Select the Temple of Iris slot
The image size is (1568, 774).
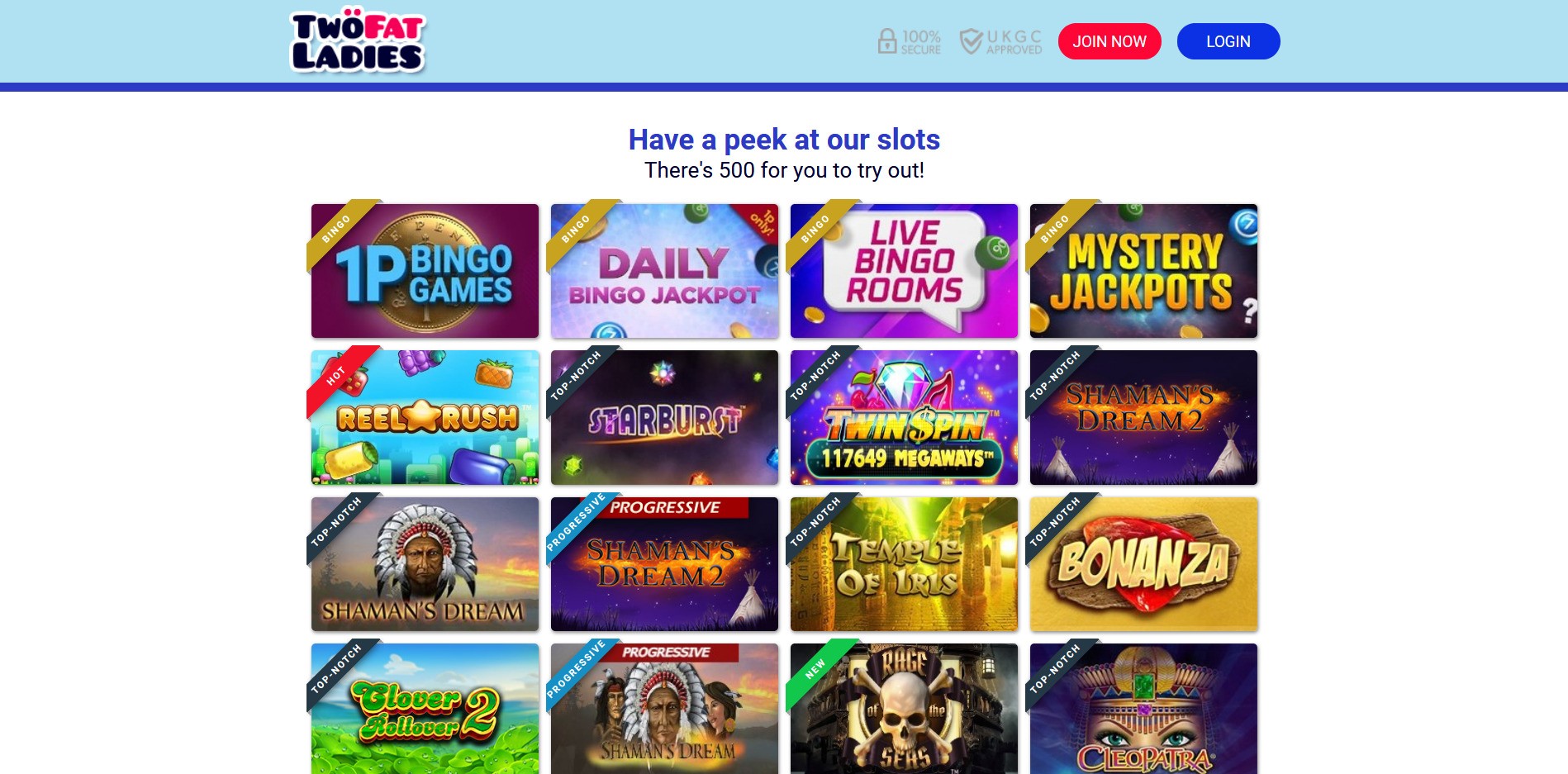904,564
